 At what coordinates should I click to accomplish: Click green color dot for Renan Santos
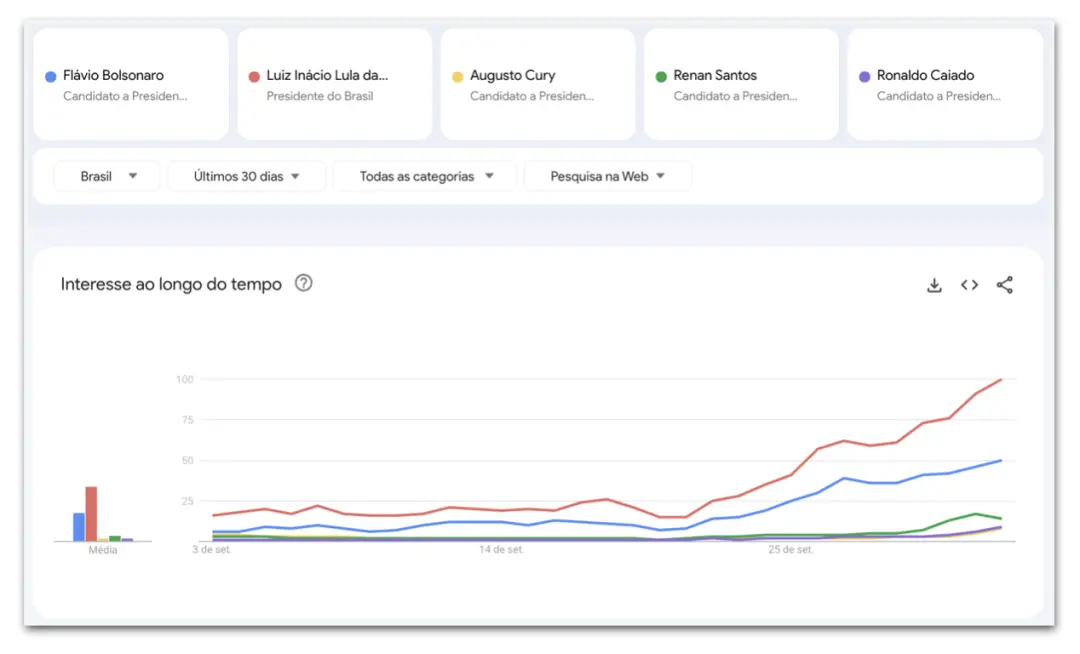(x=661, y=76)
